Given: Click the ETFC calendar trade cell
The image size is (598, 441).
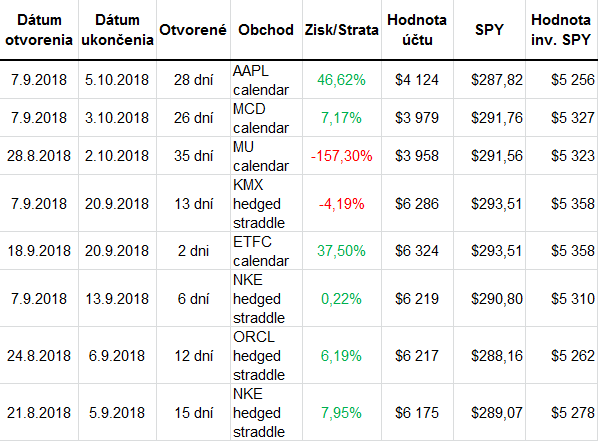Looking at the screenshot, I should 266,251.
